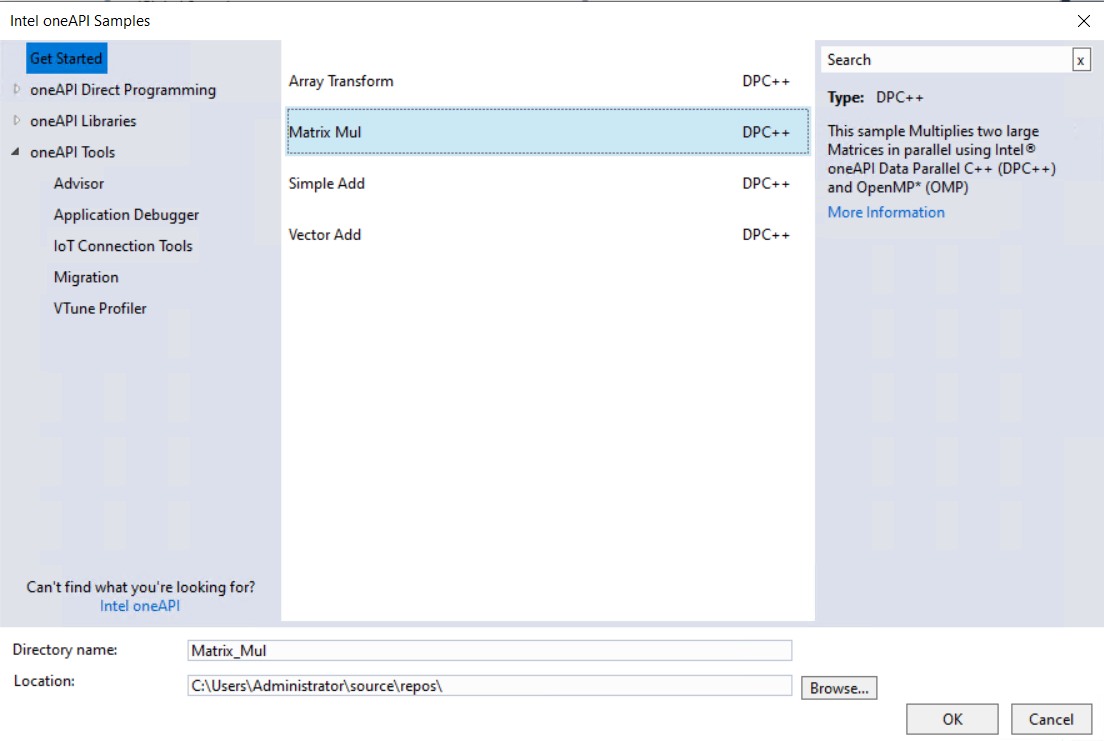Image resolution: width=1104 pixels, height=741 pixels.
Task: Select the Get Started category
Action: click(x=66, y=58)
